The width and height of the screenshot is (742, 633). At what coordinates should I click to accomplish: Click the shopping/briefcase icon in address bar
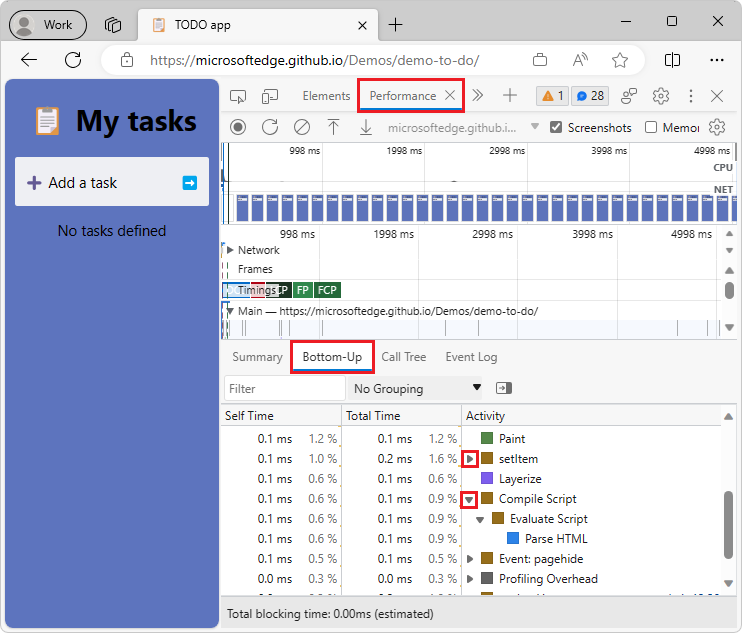540,60
